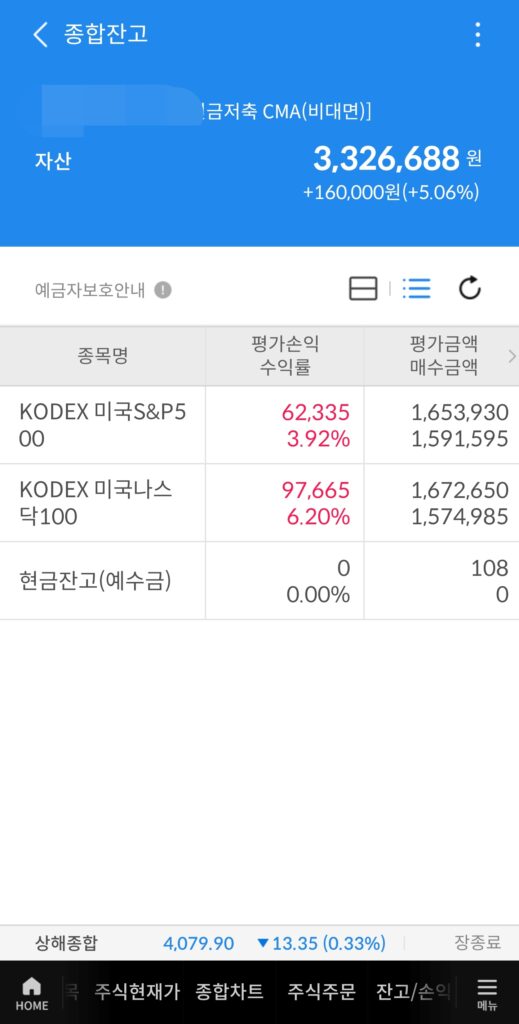519x1024 pixels.
Task: Switch to list layout view icon
Action: (x=417, y=288)
